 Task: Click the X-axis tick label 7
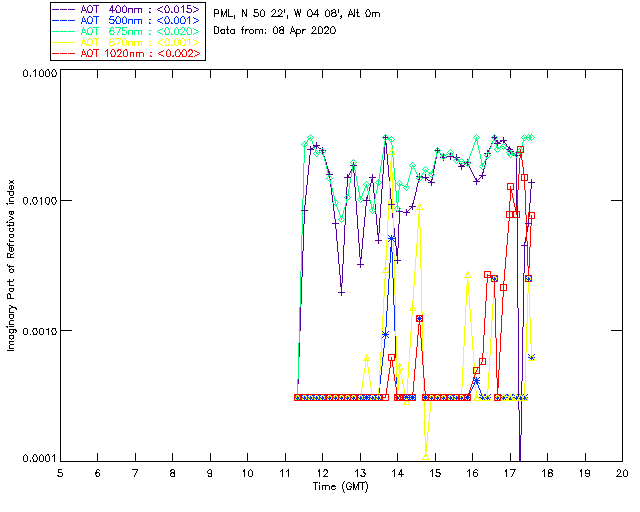(x=135, y=473)
